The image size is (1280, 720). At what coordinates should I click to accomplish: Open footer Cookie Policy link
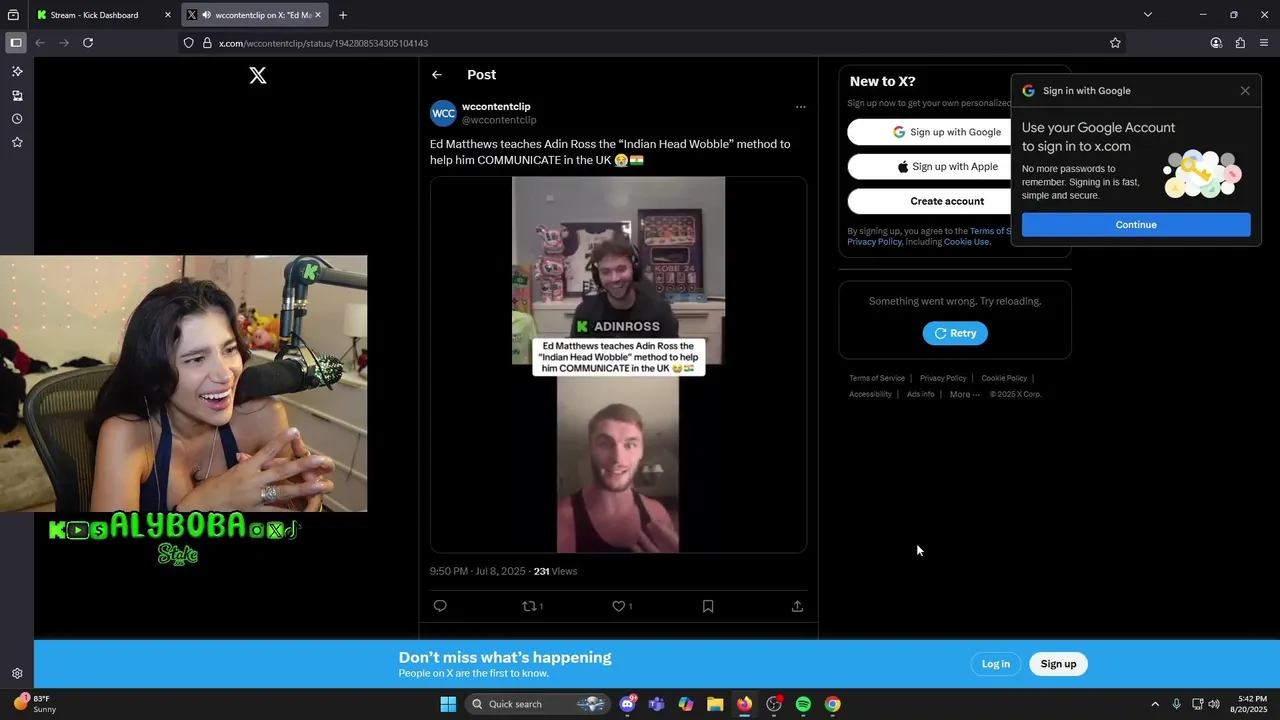pyautogui.click(x=1004, y=378)
